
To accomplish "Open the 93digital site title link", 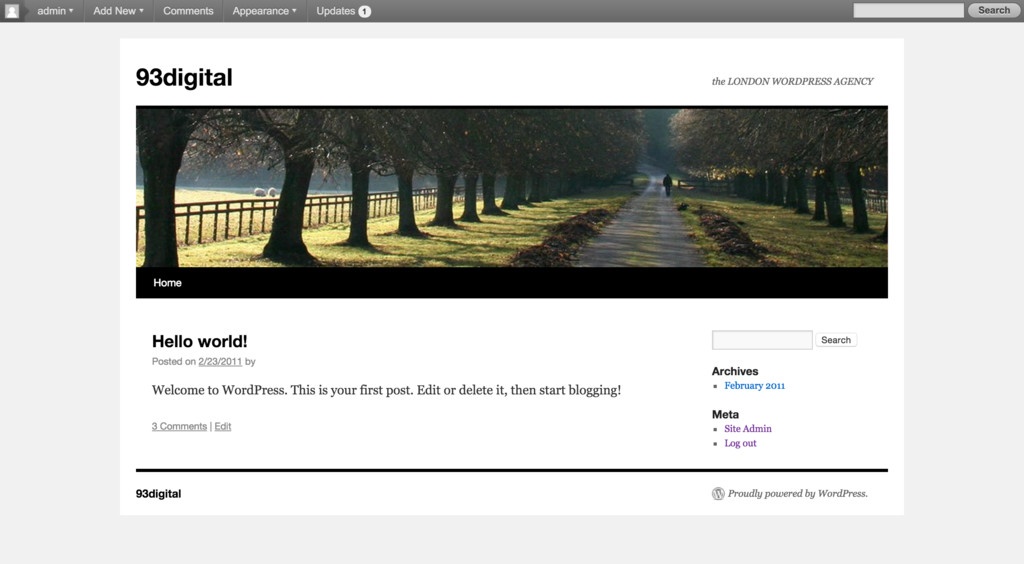I will pos(184,77).
